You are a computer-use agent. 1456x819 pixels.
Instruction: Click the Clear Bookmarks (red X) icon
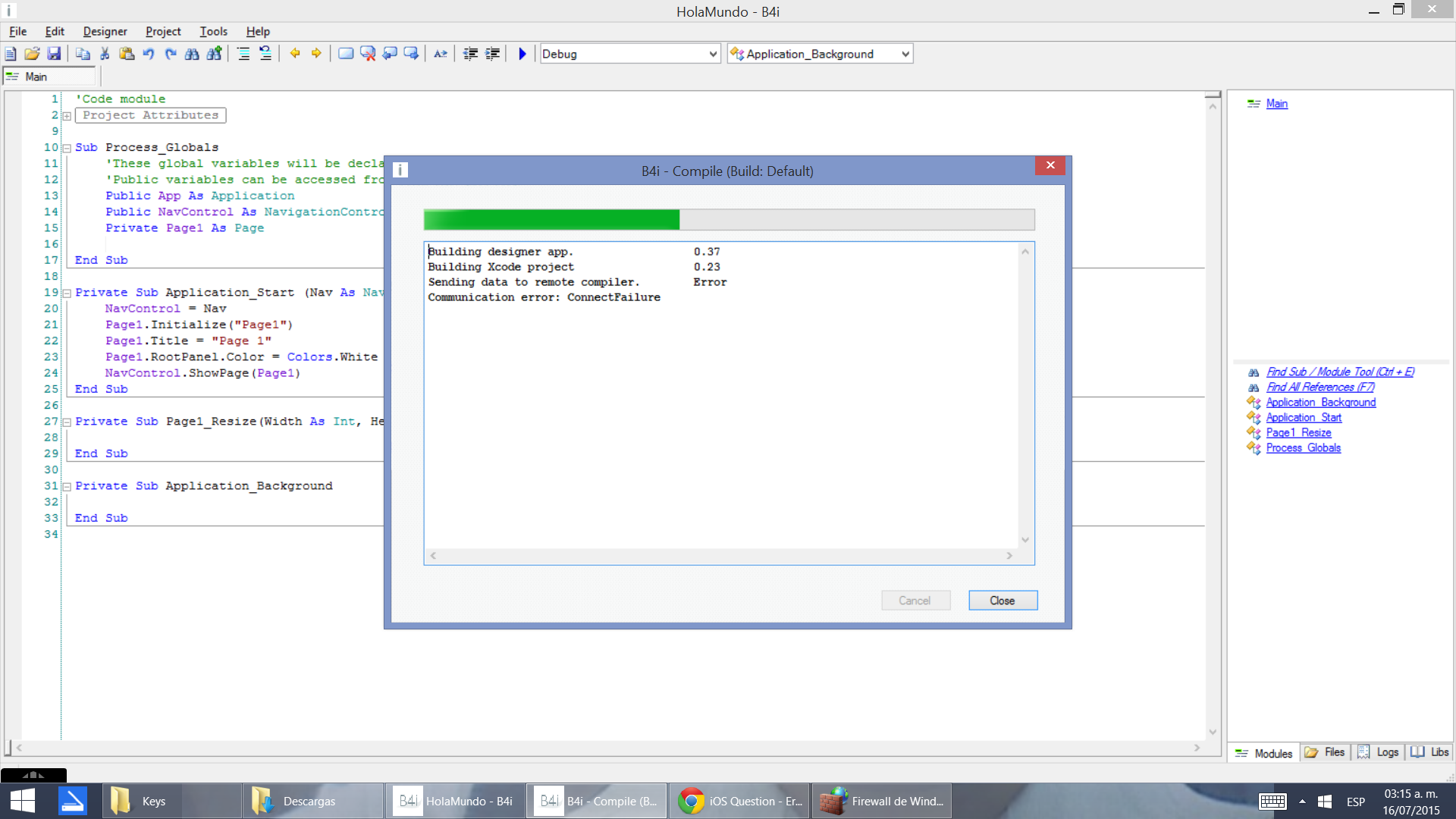(x=368, y=54)
